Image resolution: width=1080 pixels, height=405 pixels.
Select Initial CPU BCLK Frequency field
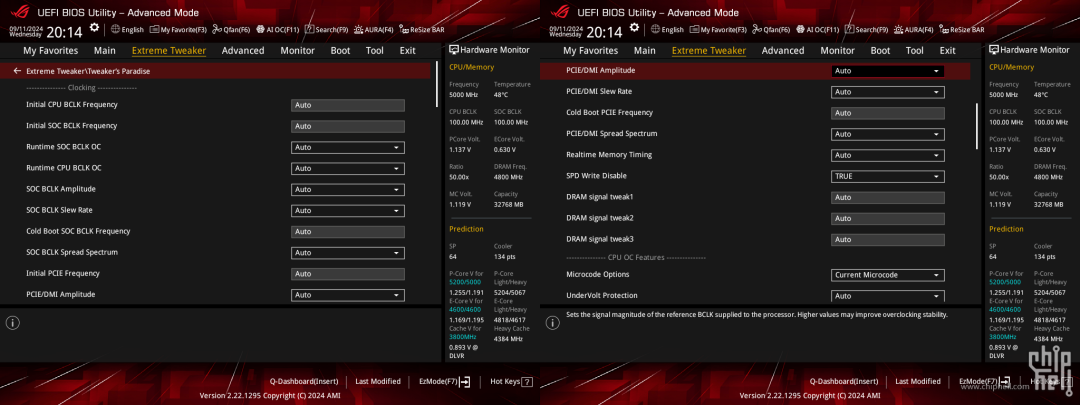348,105
